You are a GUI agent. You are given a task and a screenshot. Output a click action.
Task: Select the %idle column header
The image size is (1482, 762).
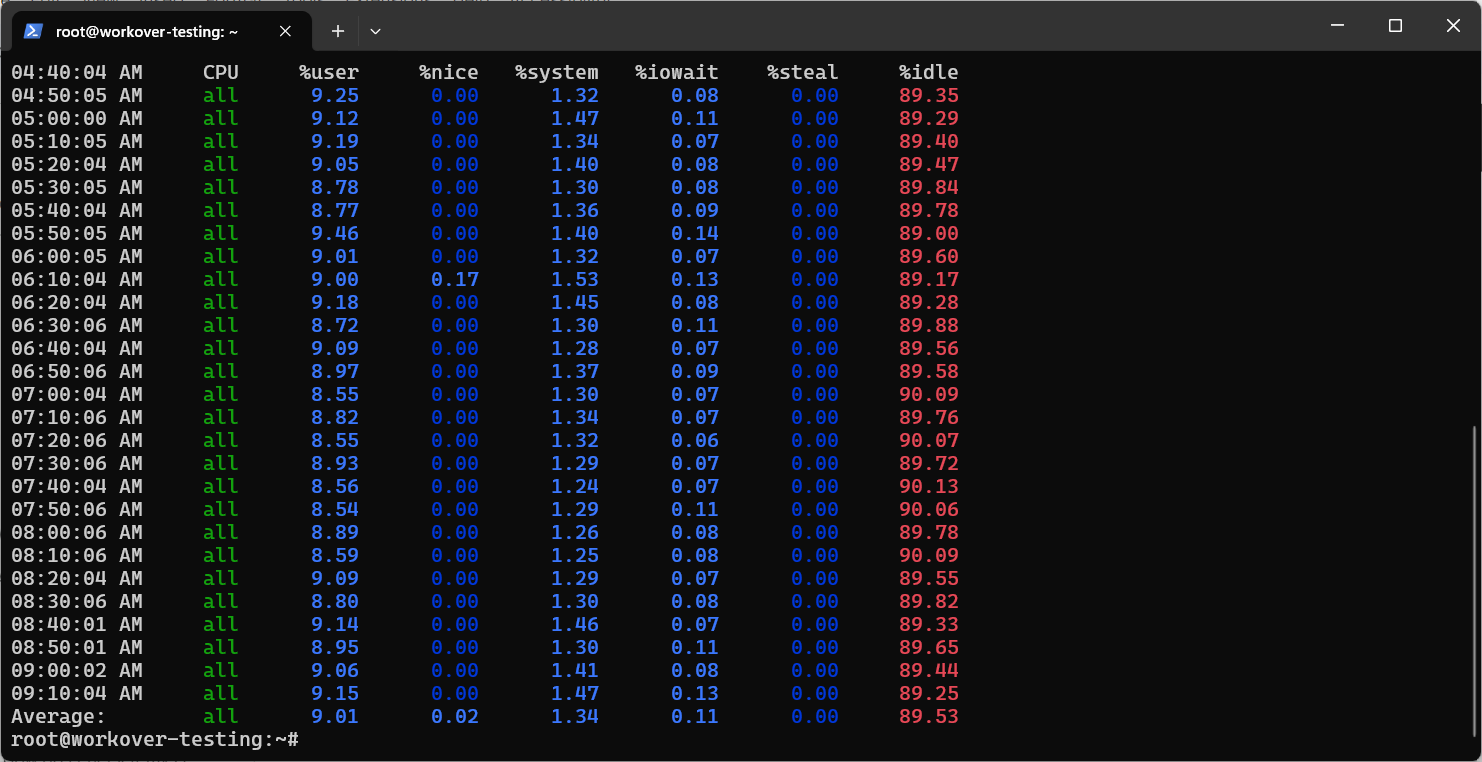tap(928, 71)
